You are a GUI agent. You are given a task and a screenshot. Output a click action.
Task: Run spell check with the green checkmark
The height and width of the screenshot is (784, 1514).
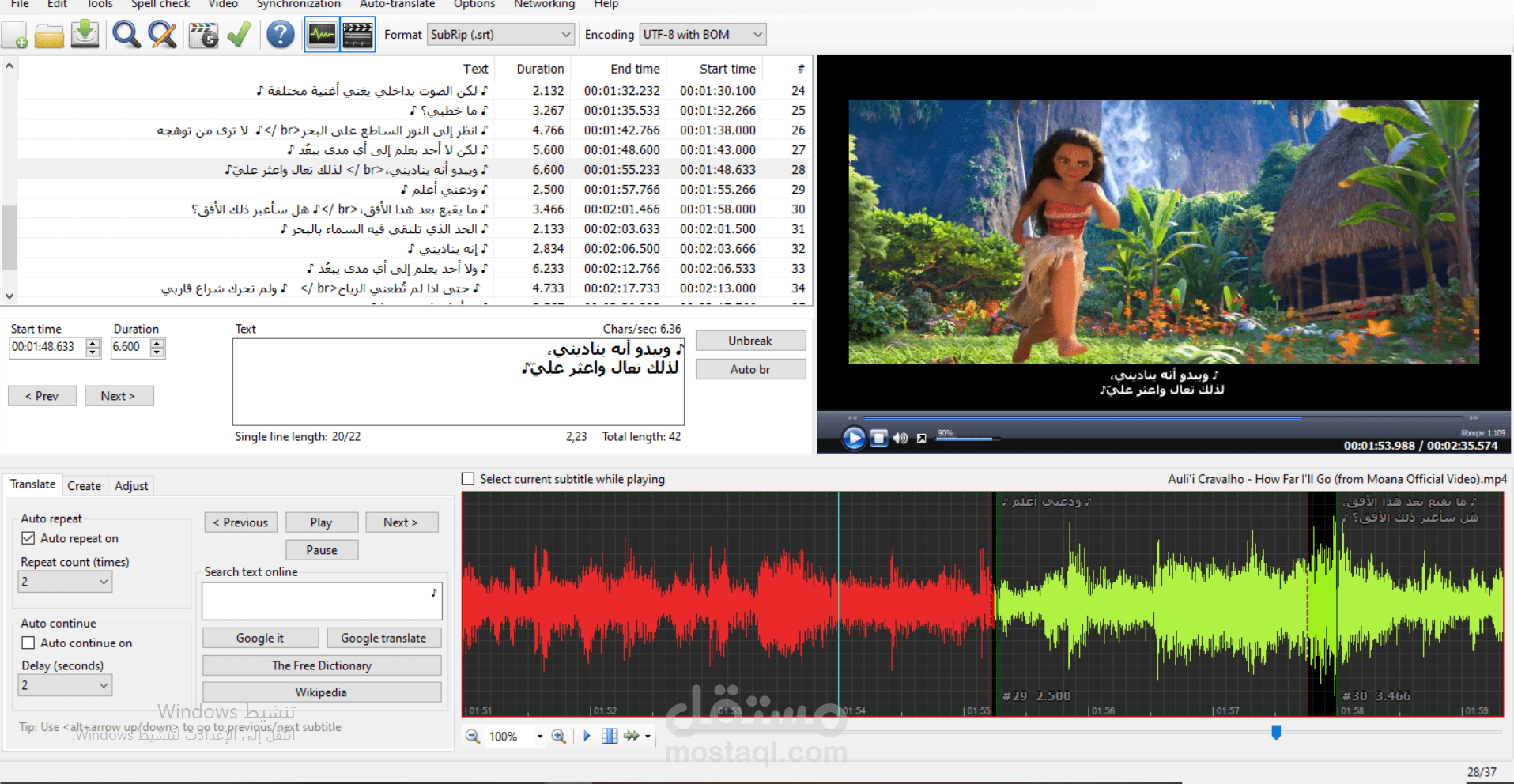coord(239,35)
